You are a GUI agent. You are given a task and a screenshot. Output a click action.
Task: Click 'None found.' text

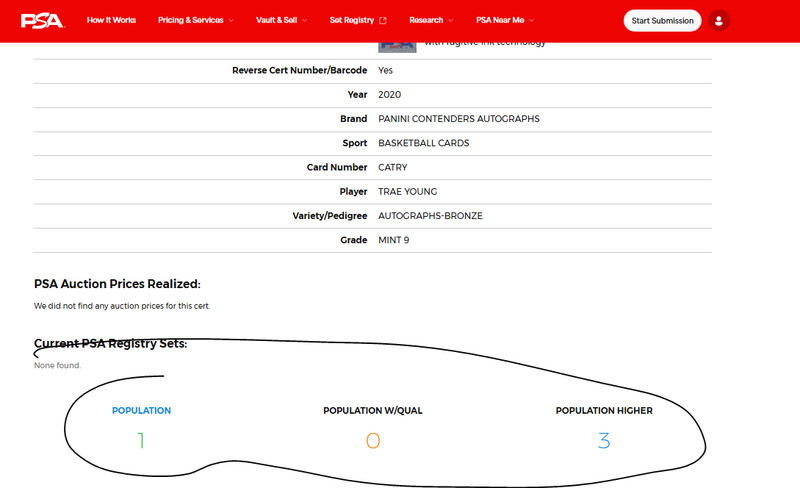pos(57,365)
